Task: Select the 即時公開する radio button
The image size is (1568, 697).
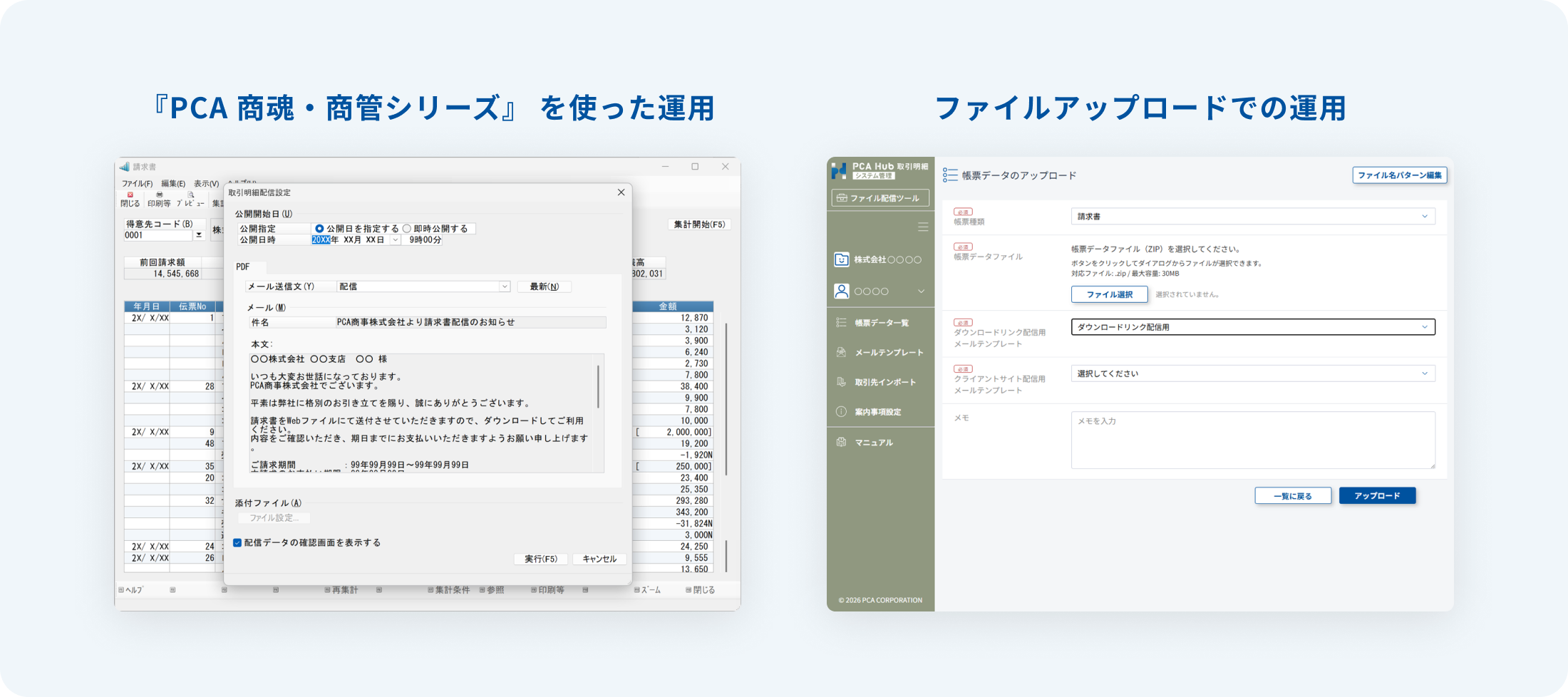Action: point(407,229)
